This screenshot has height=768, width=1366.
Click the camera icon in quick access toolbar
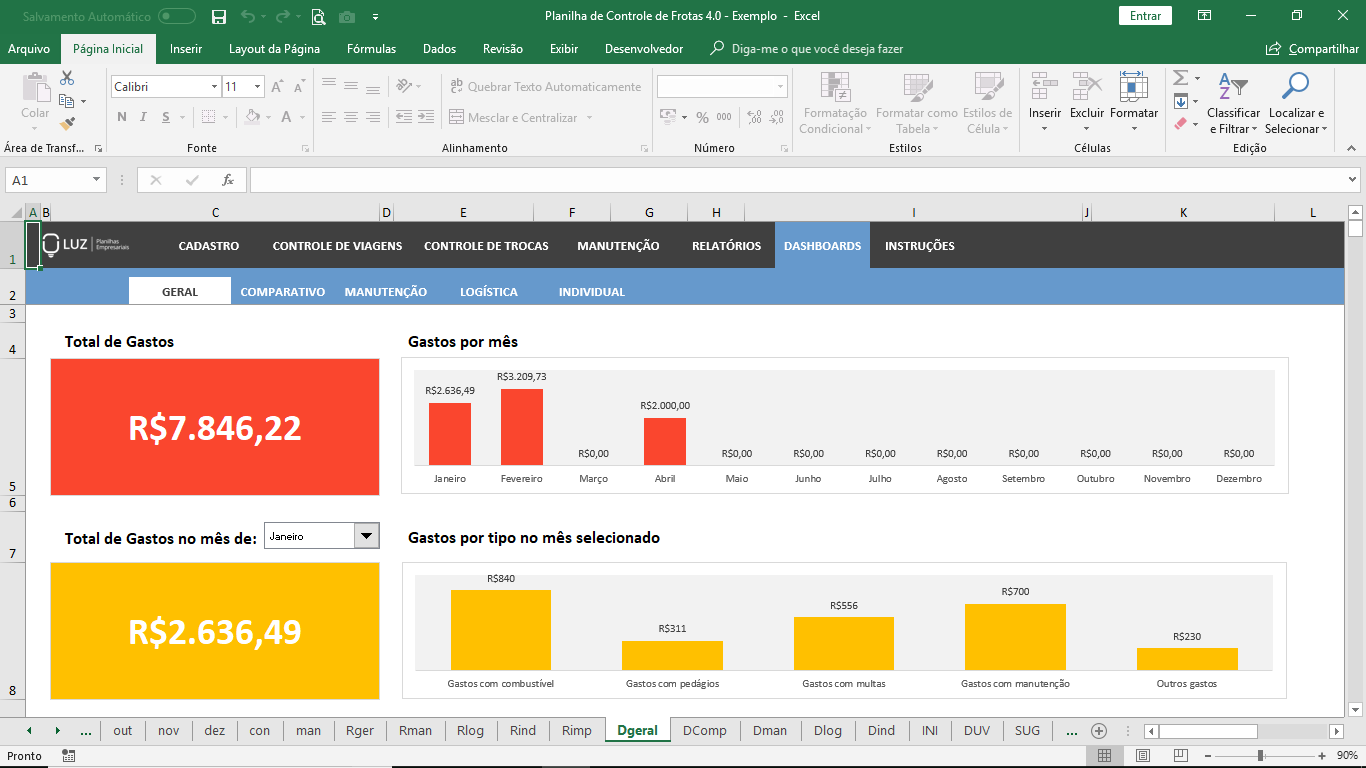point(346,16)
